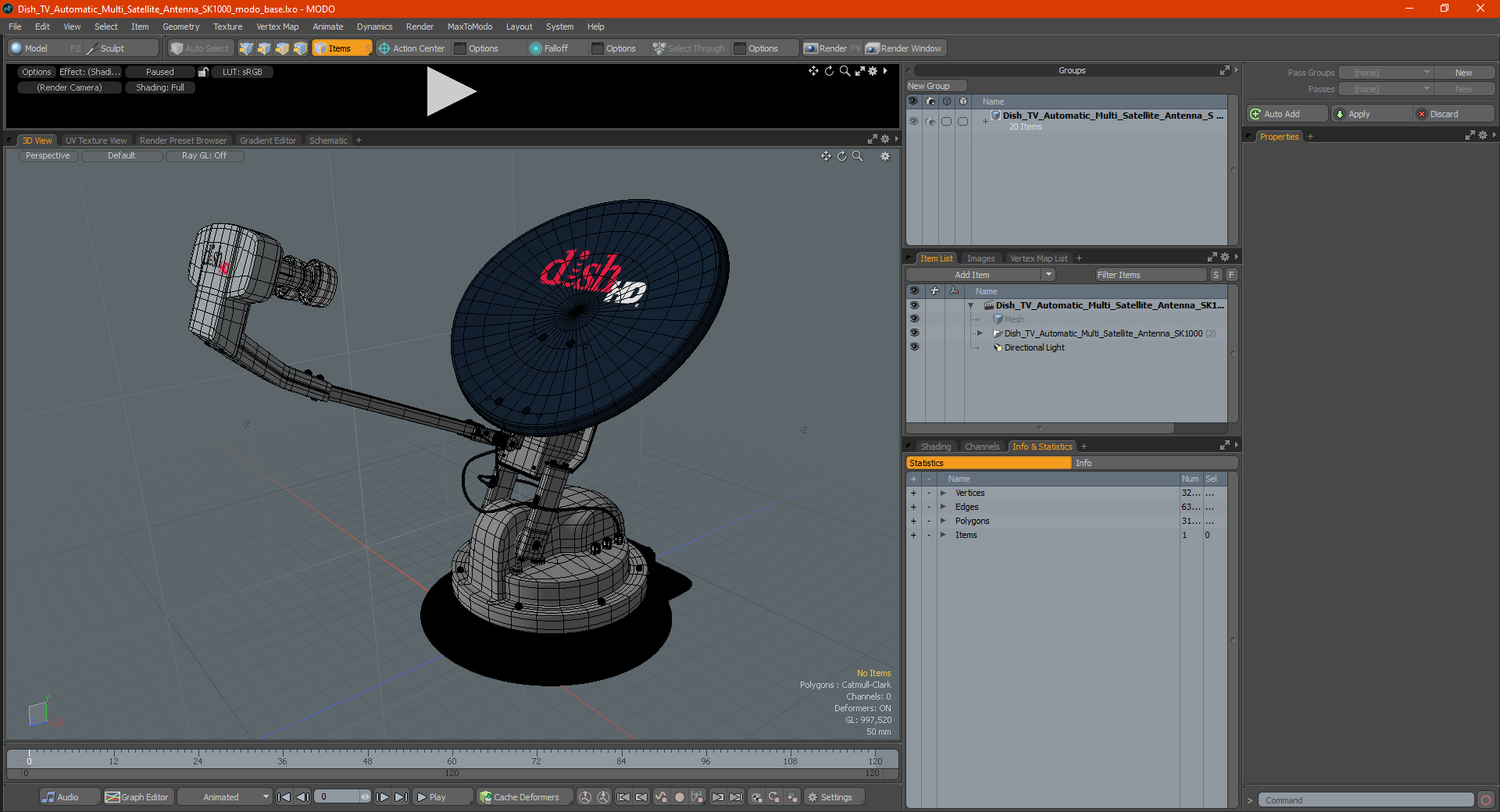The height and width of the screenshot is (812, 1500).
Task: Step to previous frame
Action: pyautogui.click(x=302, y=797)
